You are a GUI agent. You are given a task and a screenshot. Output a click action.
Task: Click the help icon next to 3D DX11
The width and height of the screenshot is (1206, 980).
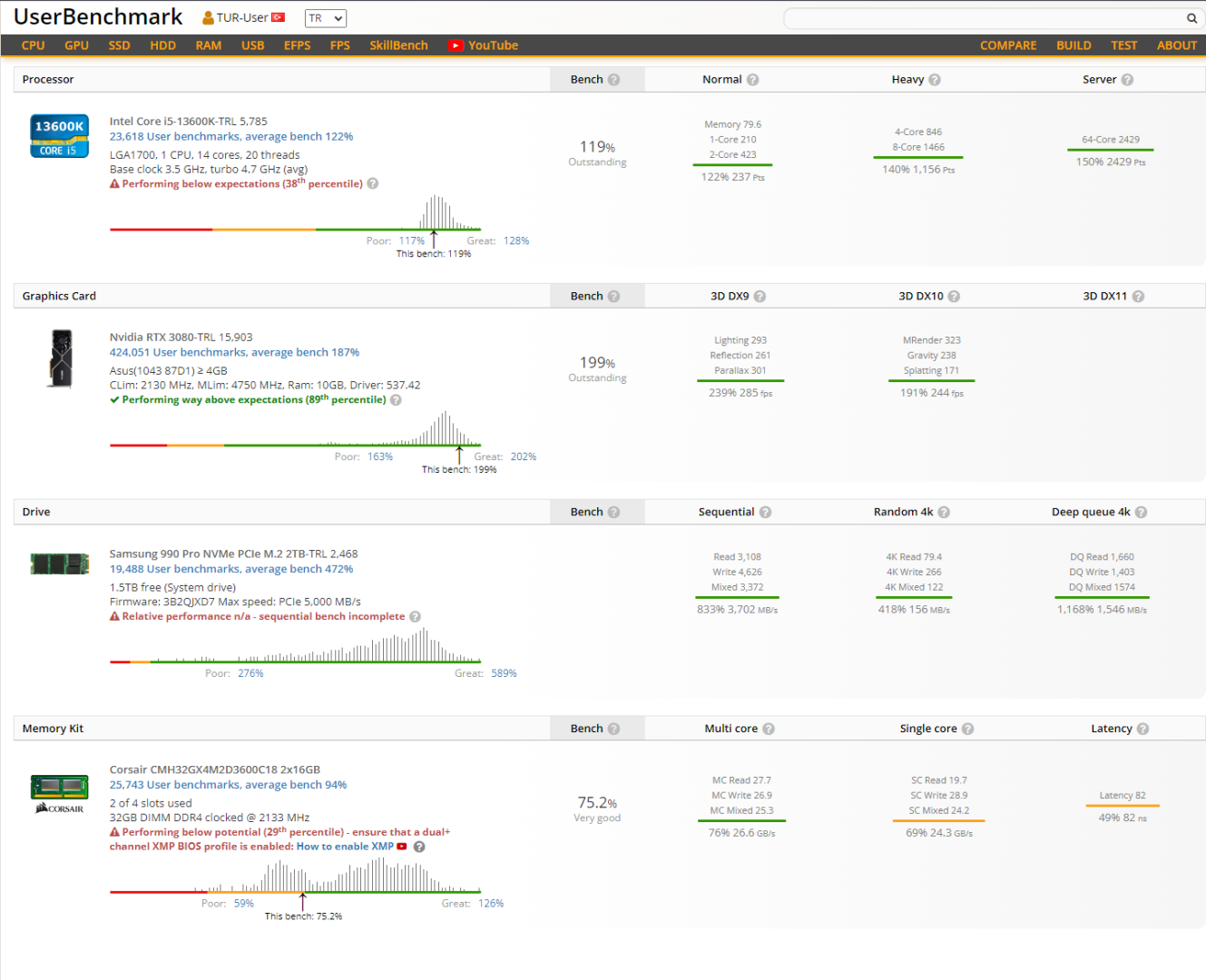tap(1138, 297)
